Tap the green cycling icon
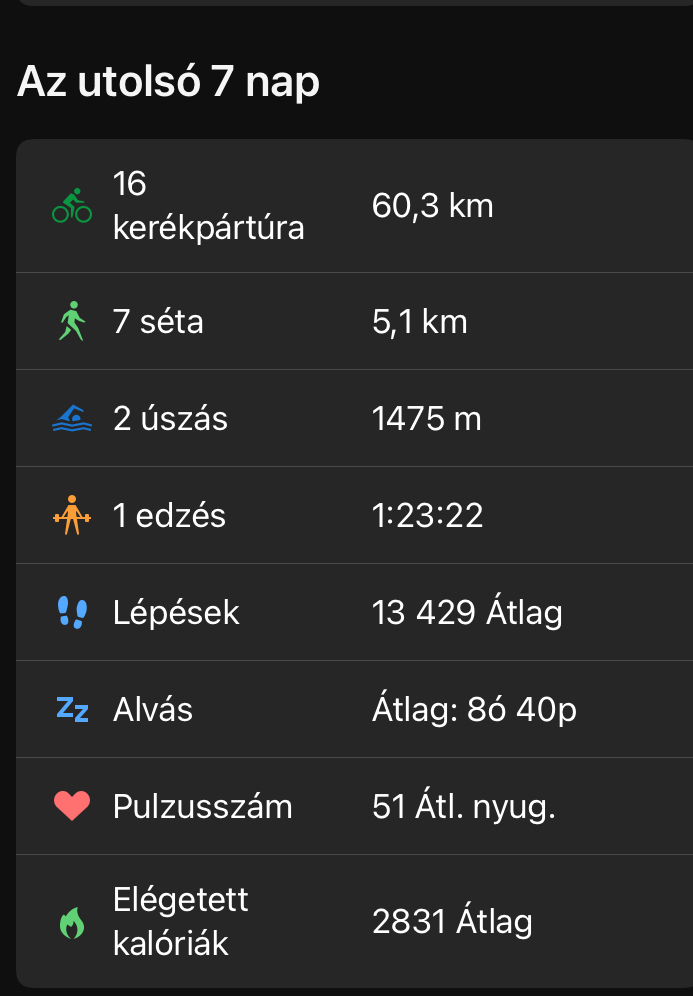 [x=72, y=206]
